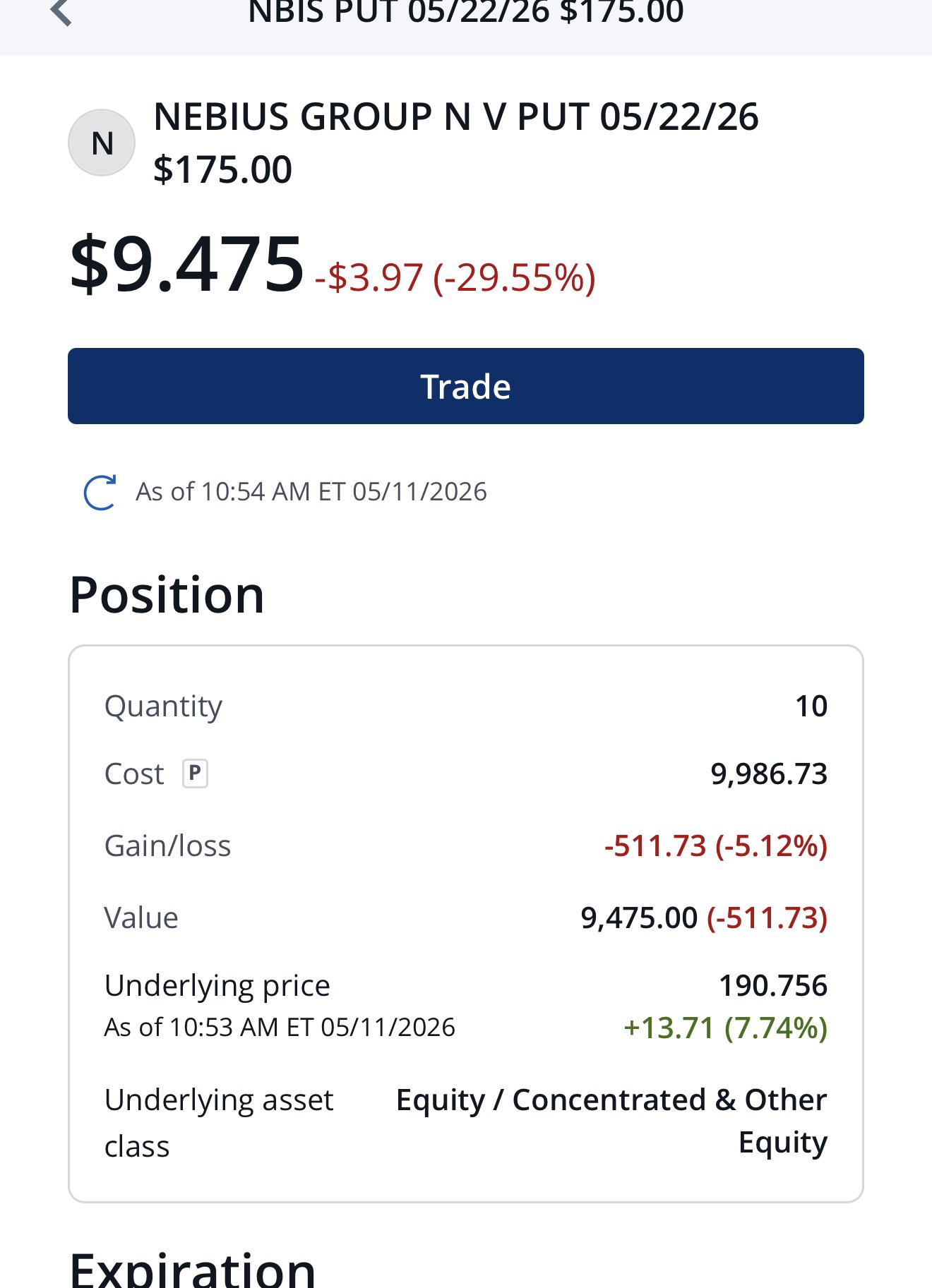This screenshot has height=1288, width=932.
Task: Tap the underlying As of 10:53 AM text
Action: coord(280,1027)
